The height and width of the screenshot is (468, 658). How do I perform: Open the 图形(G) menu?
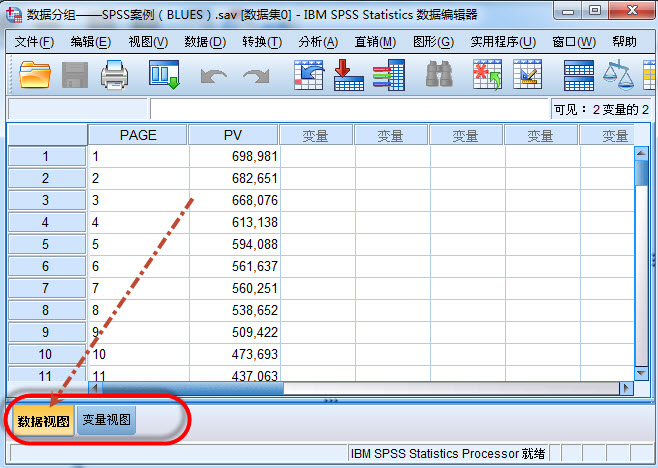click(x=433, y=42)
